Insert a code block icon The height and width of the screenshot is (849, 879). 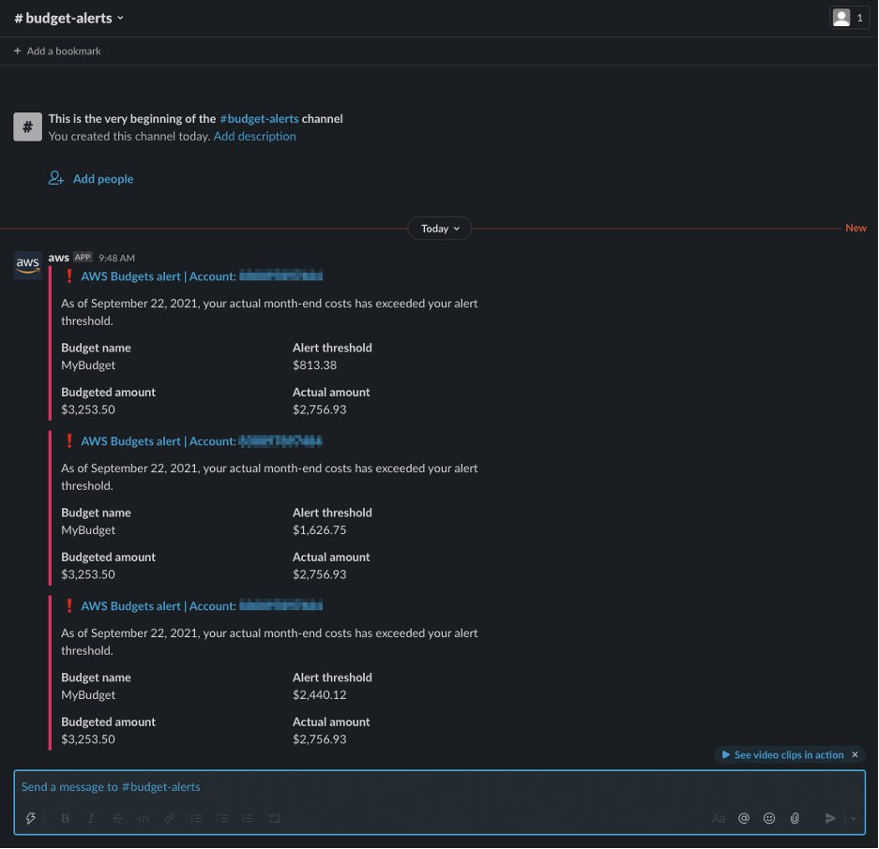(x=274, y=818)
